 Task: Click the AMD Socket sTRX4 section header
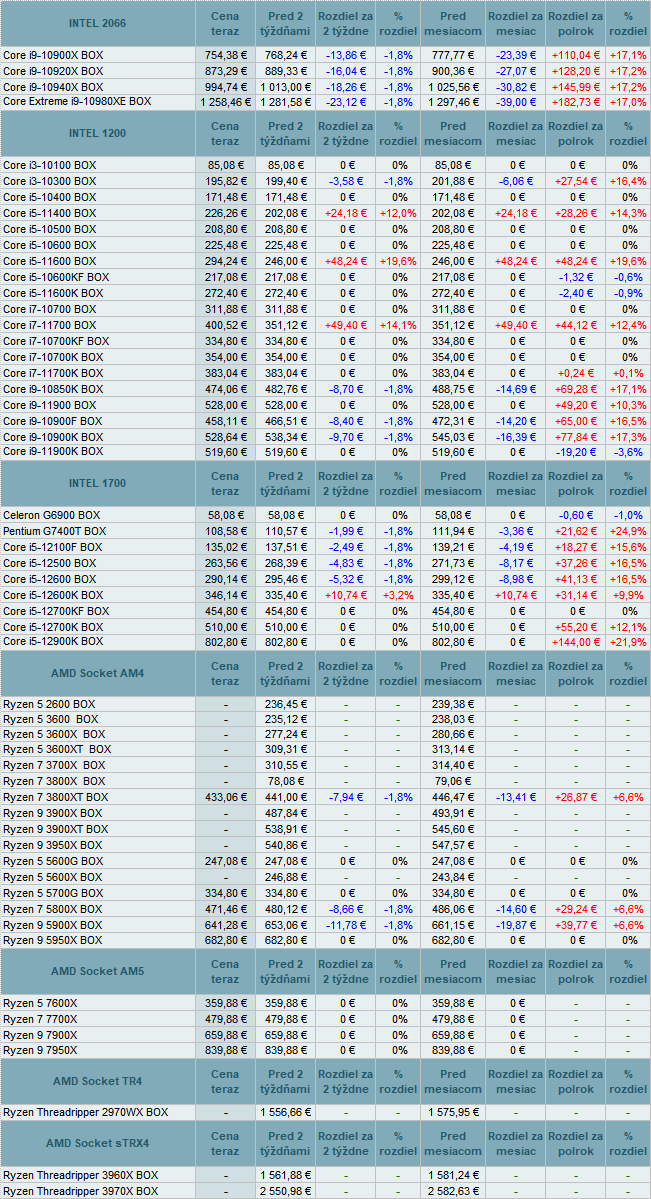(98, 1145)
